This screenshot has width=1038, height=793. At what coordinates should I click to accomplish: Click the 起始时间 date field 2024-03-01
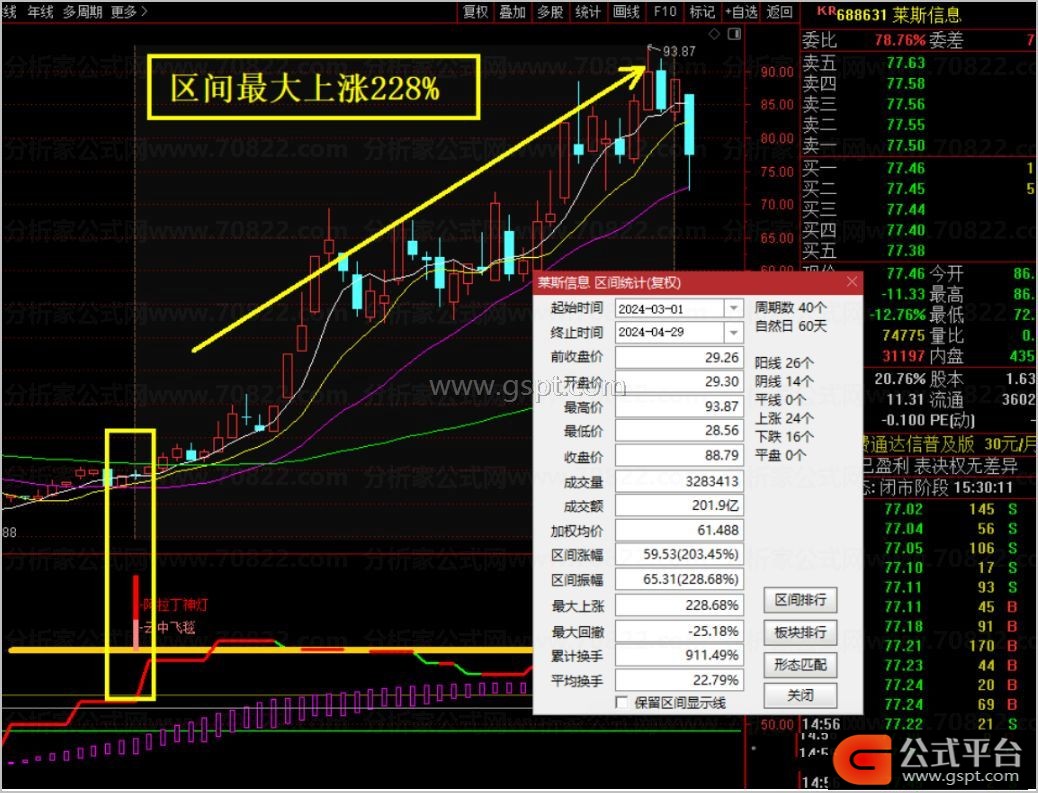[669, 308]
